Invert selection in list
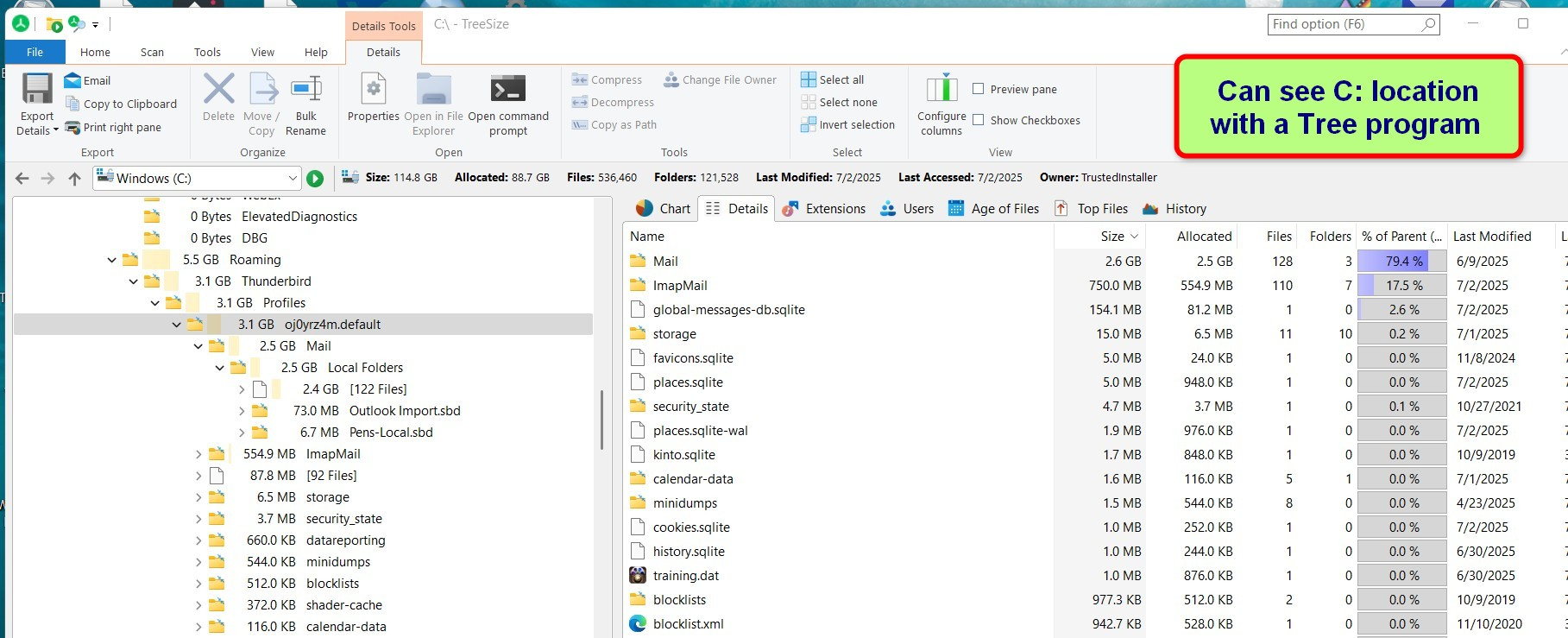Image resolution: width=1568 pixels, height=638 pixels. [x=847, y=124]
